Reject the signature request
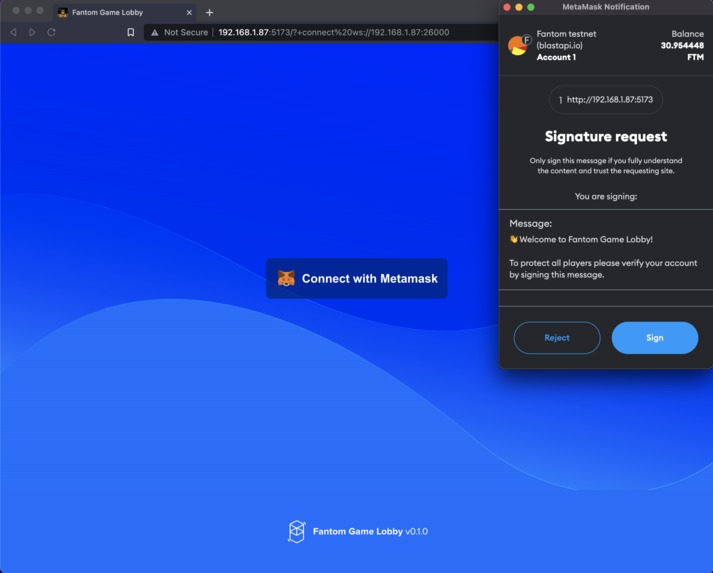The width and height of the screenshot is (713, 573). [557, 338]
